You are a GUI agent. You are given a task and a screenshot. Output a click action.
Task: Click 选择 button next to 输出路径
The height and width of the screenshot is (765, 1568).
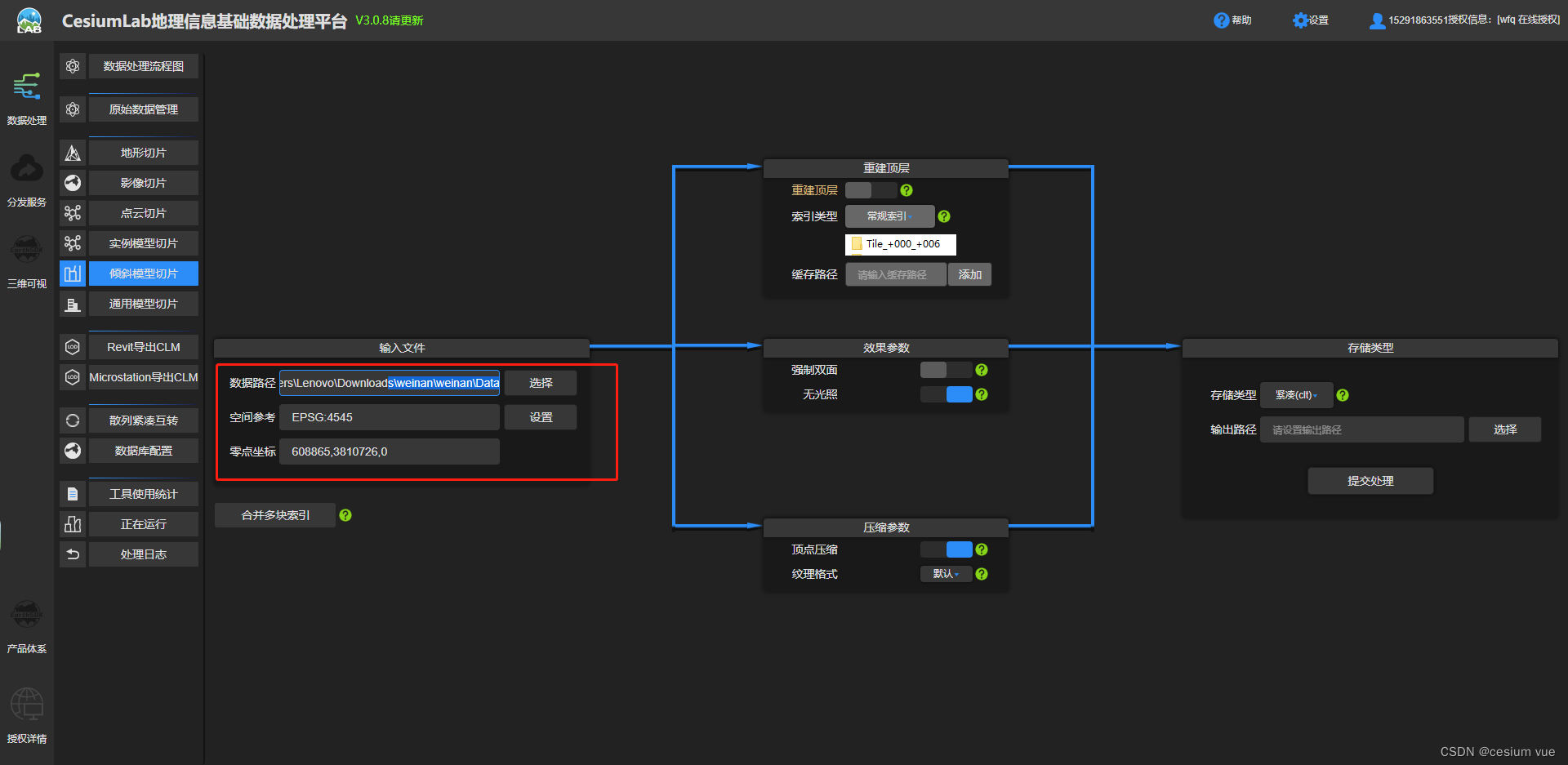click(x=1505, y=429)
